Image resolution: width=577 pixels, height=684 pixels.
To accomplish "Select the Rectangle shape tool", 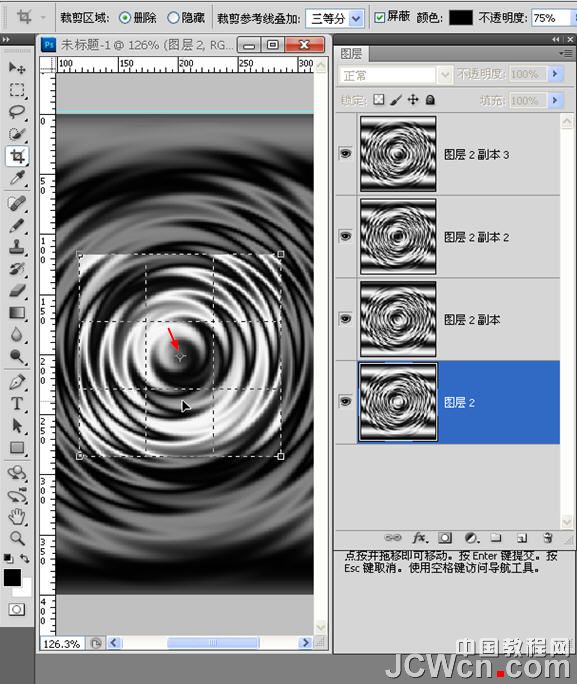I will [x=17, y=448].
